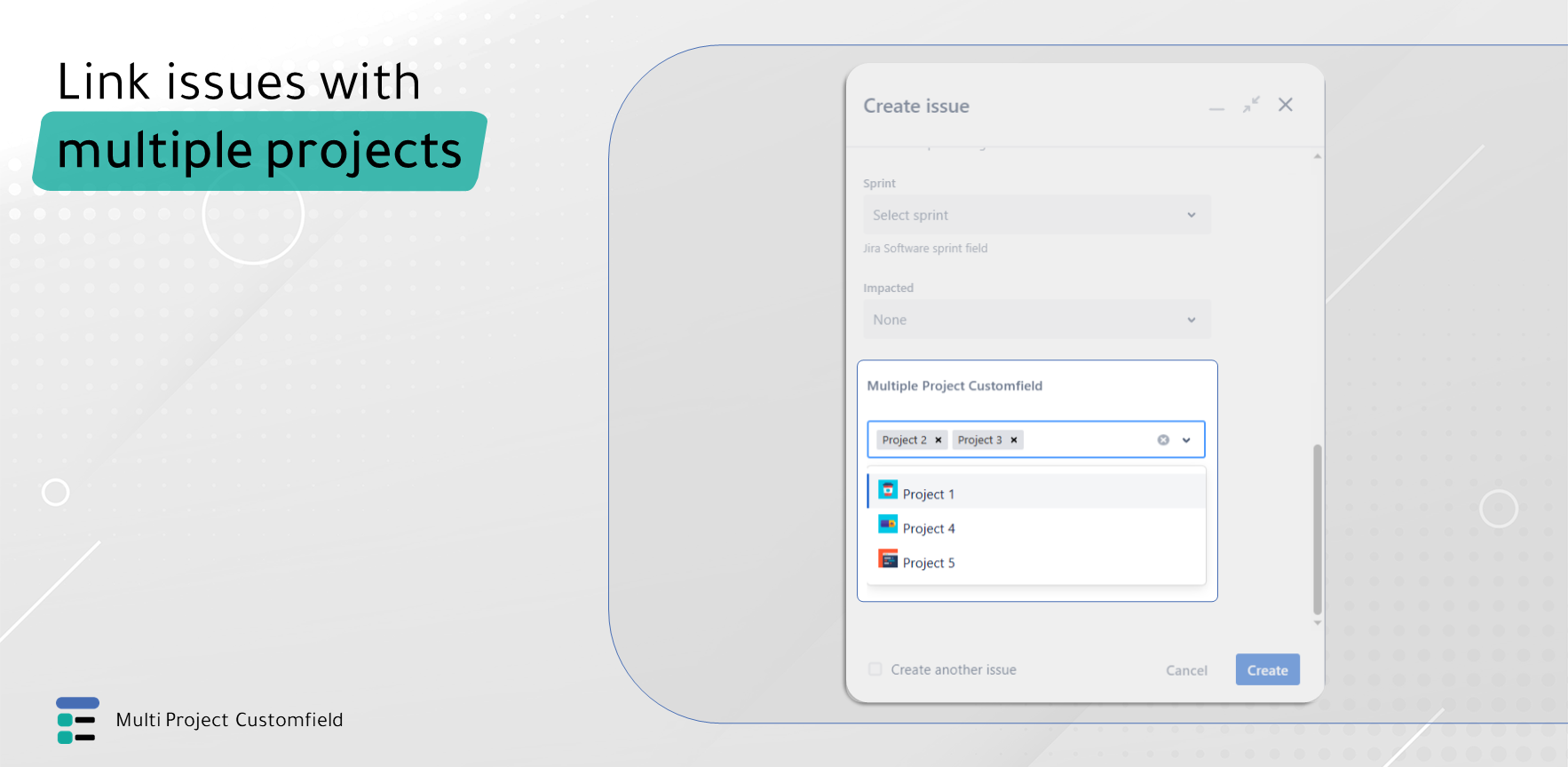The width and height of the screenshot is (1568, 767).
Task: Click the Project 3 tag label
Action: point(979,440)
